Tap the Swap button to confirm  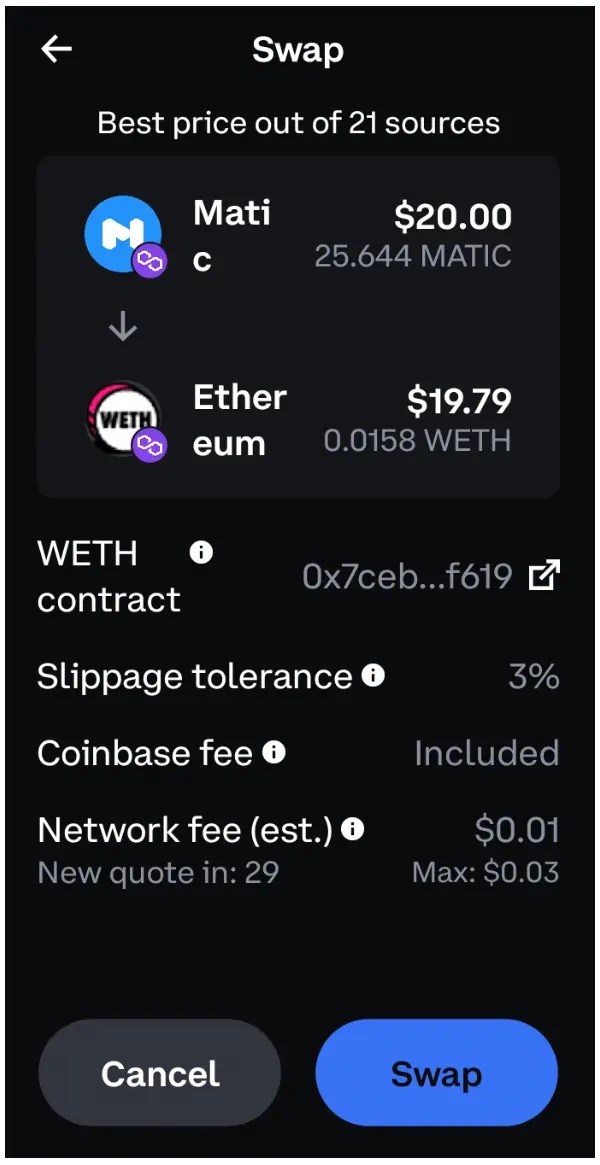point(436,1072)
